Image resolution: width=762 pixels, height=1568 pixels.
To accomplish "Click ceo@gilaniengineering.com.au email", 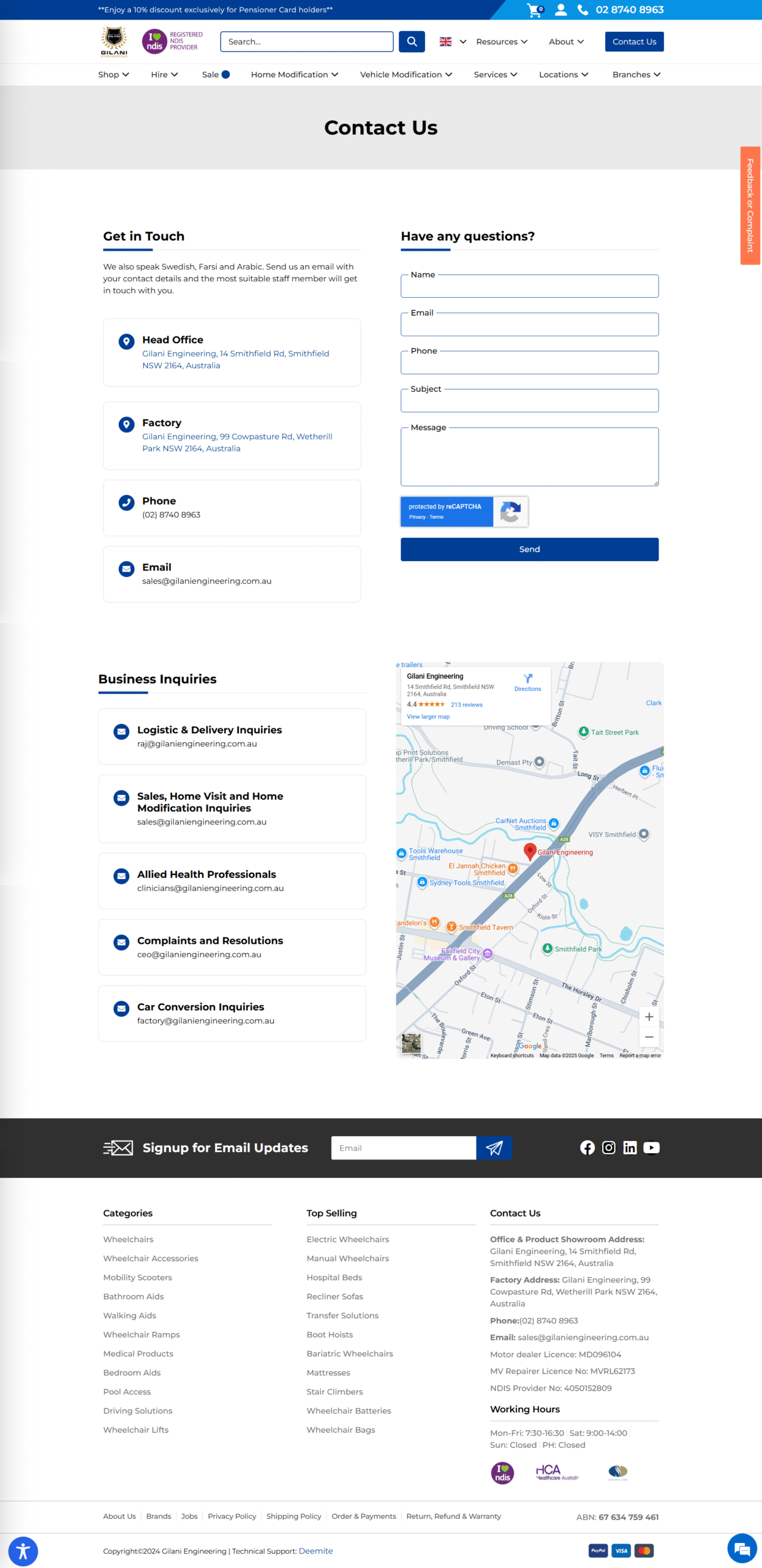I will (199, 954).
